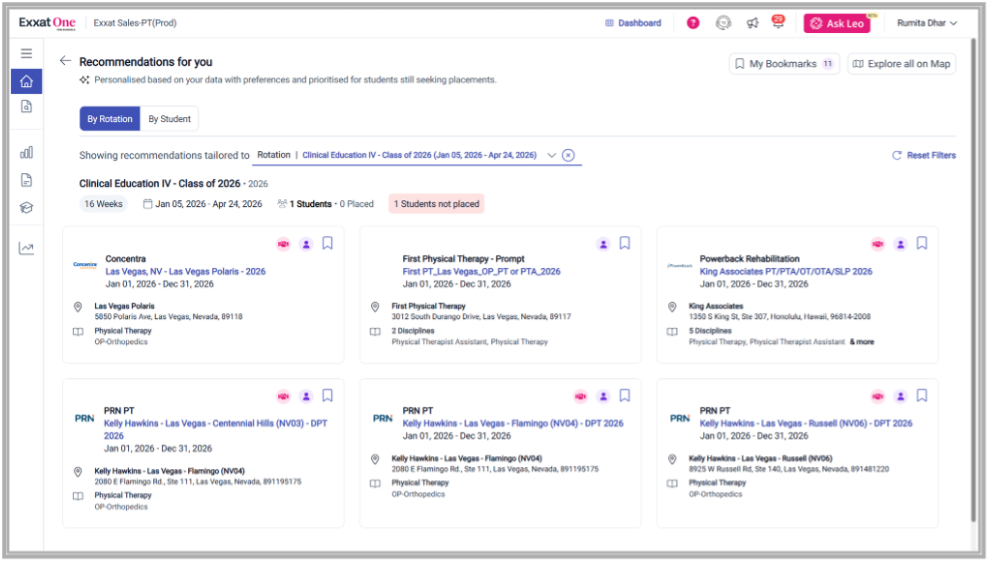The height and width of the screenshot is (562, 989).
Task: Go to the Home sidebar icon
Action: (x=26, y=81)
